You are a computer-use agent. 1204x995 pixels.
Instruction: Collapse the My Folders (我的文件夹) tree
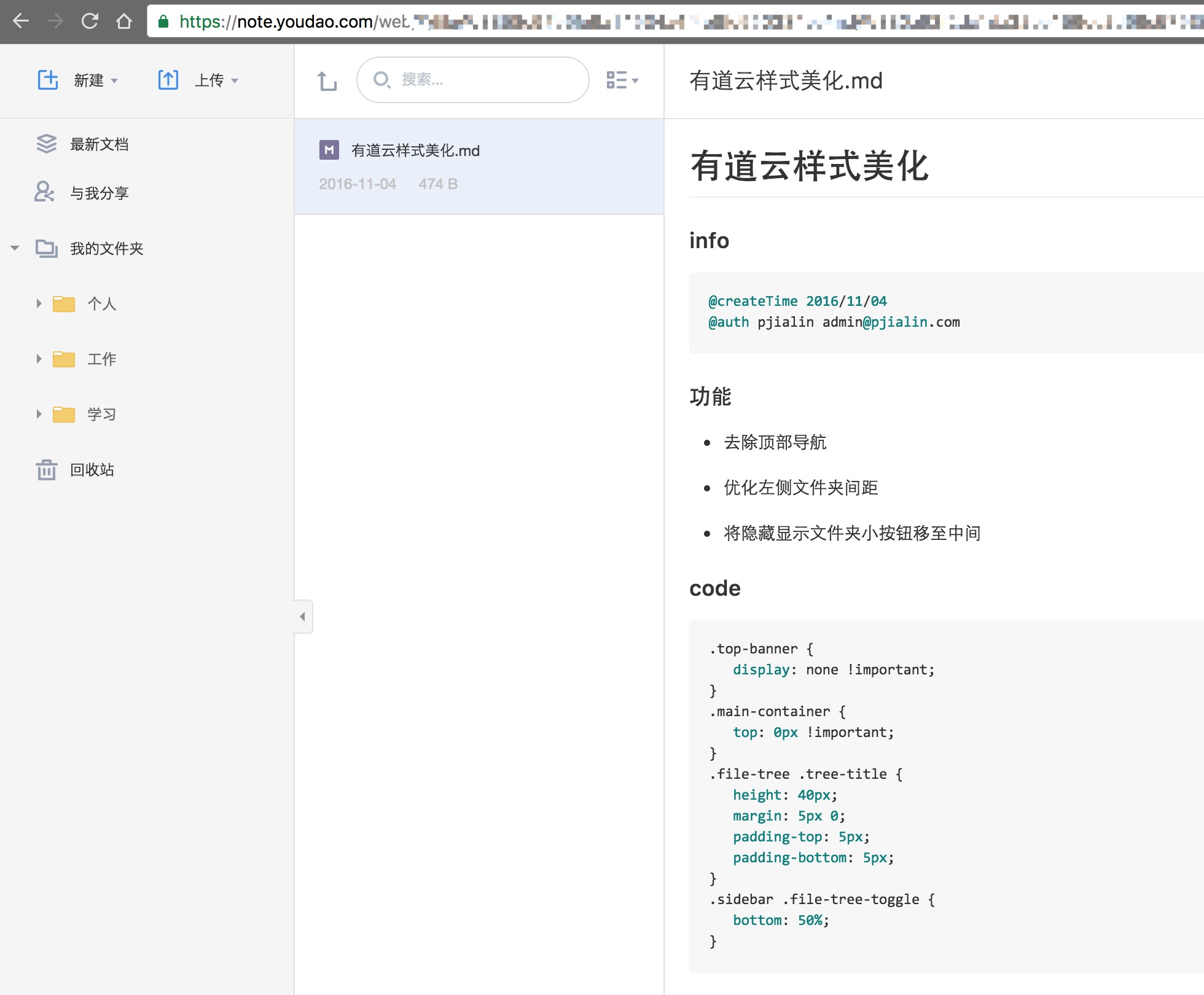pyautogui.click(x=15, y=249)
